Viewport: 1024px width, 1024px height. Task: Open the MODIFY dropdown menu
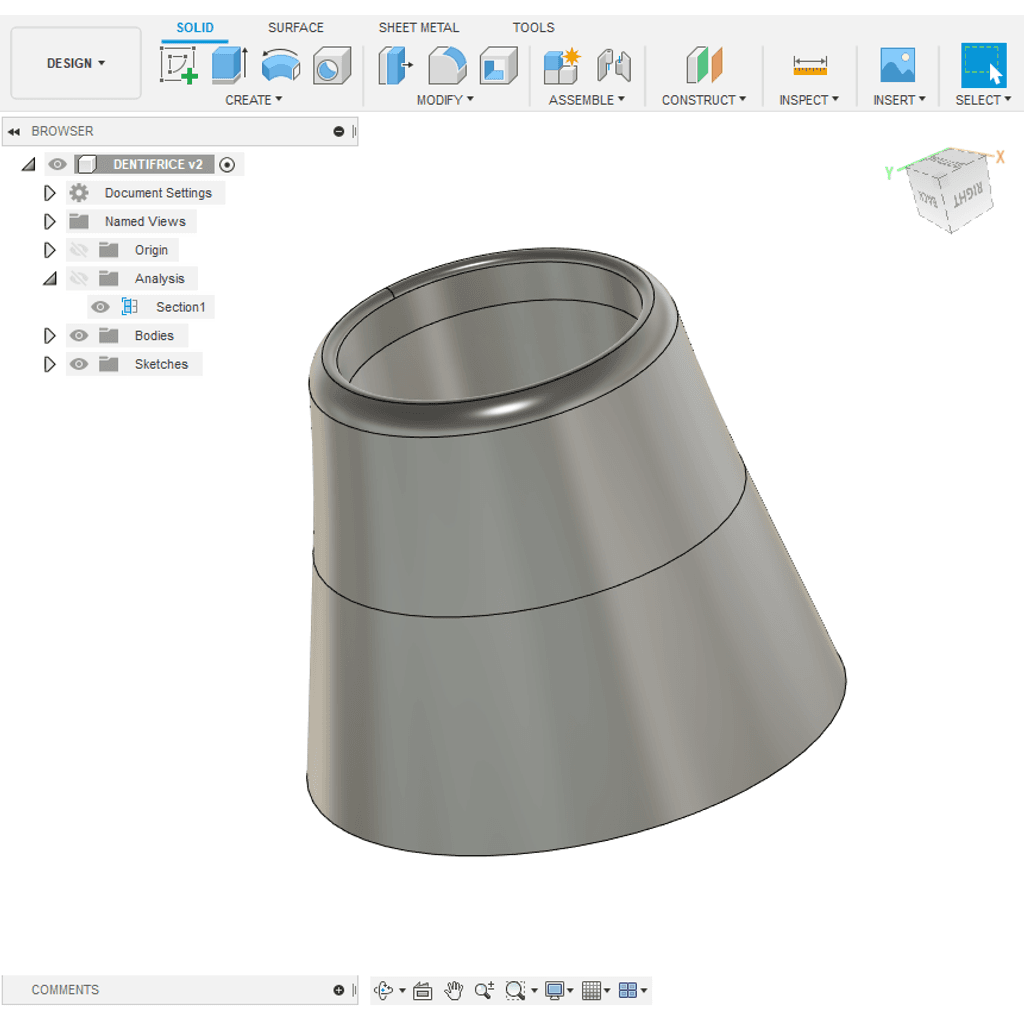point(445,100)
